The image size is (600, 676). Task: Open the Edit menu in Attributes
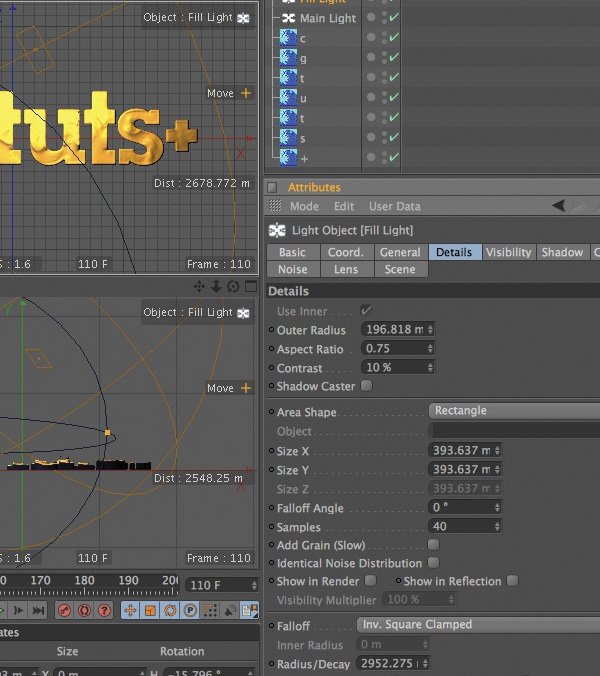[x=344, y=206]
